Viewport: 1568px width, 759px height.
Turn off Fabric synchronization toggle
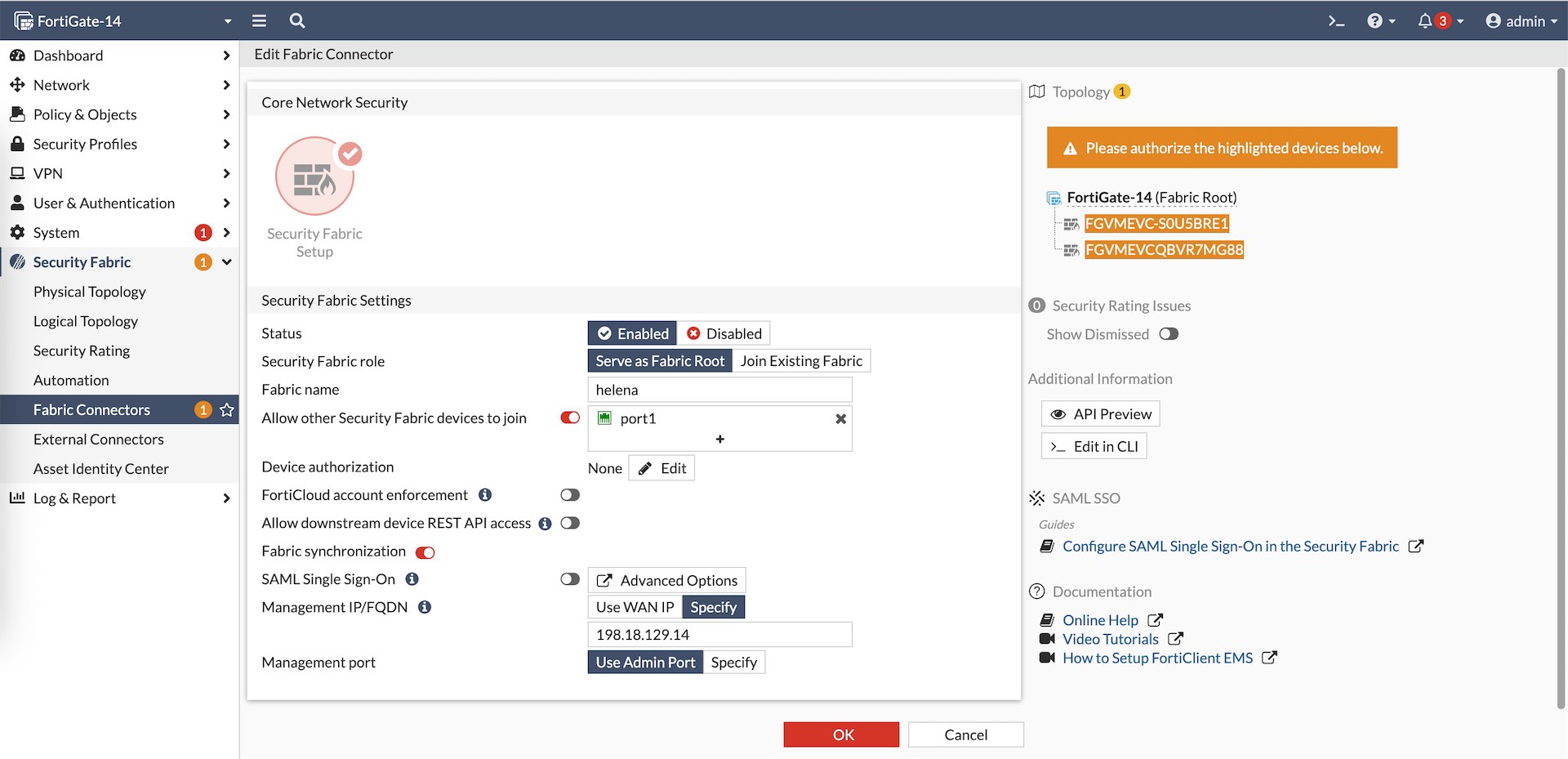coord(425,552)
